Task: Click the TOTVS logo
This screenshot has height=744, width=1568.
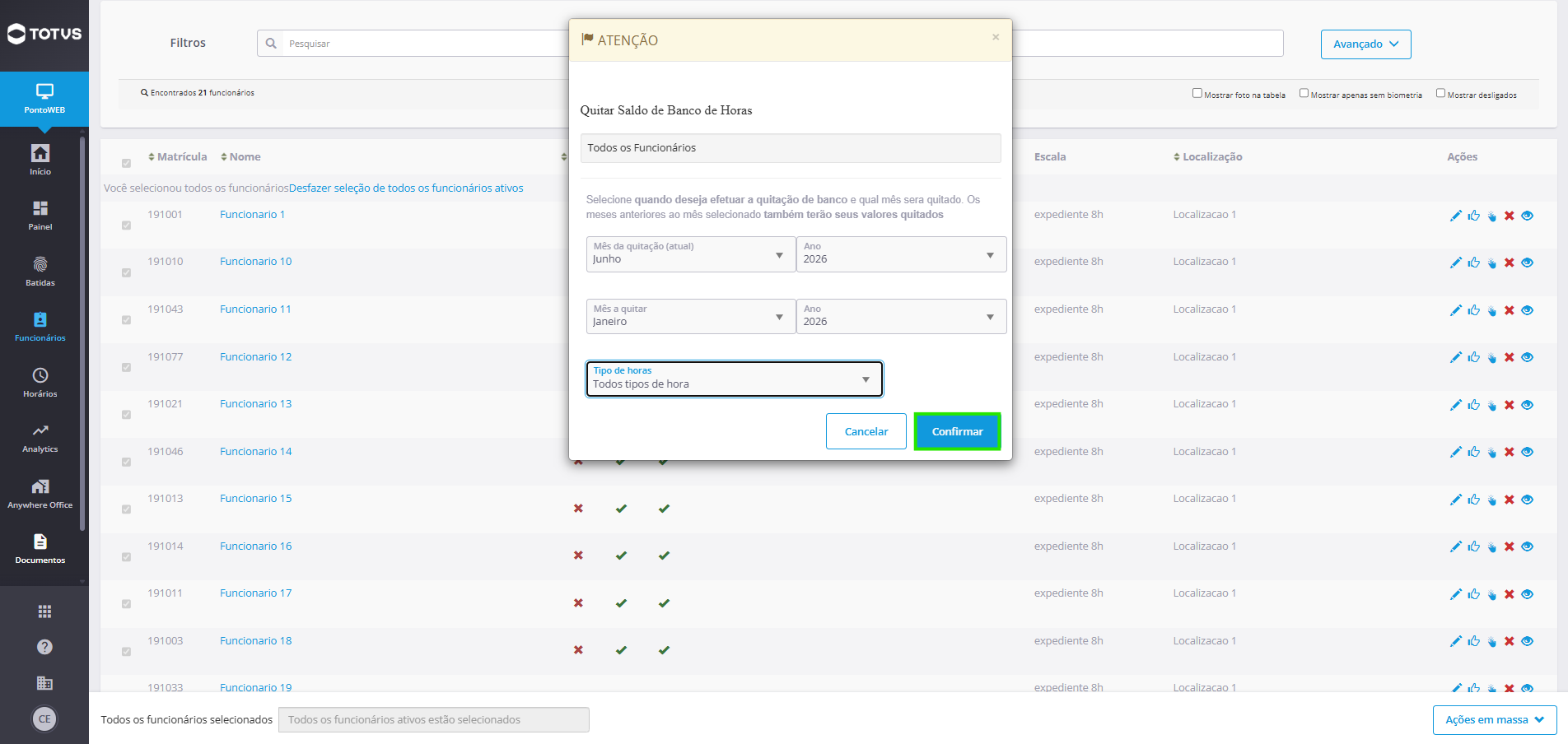Action: 44,34
